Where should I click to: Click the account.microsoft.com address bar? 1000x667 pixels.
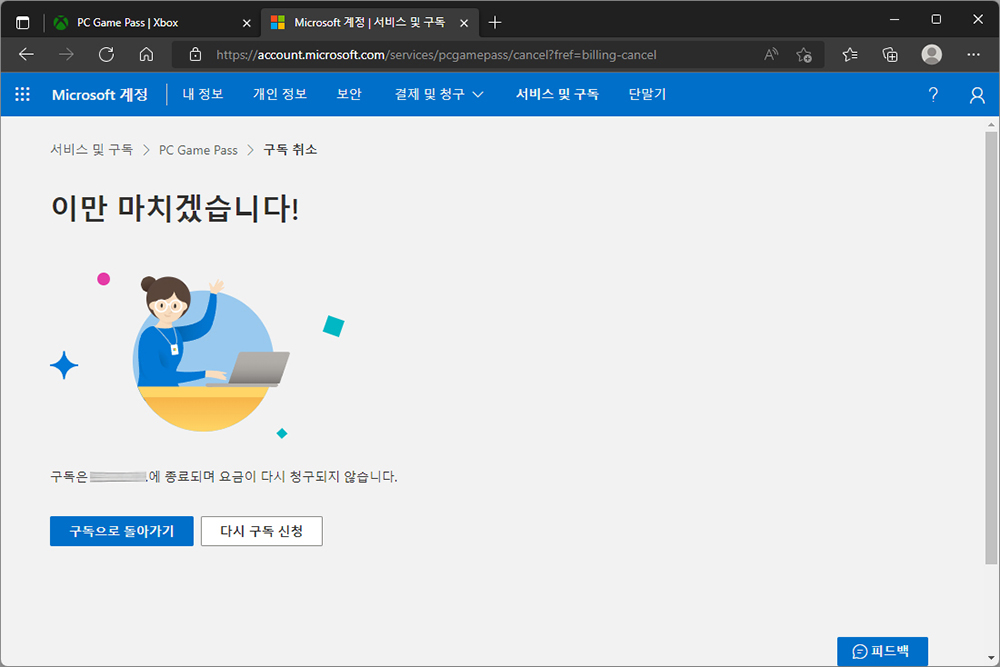(x=436, y=55)
